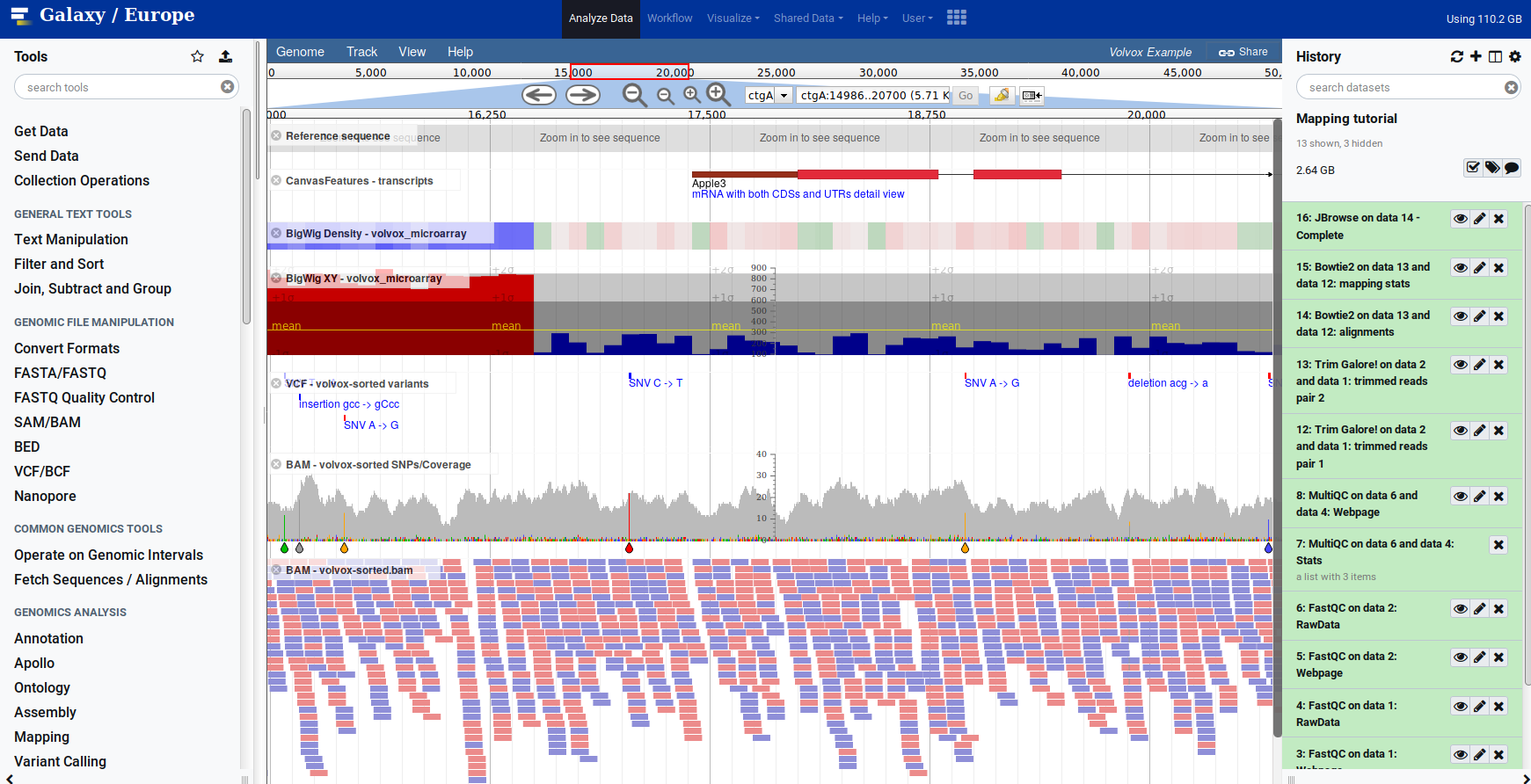Edit attributes of dataset 16 JBrowse
This screenshot has width=1531, height=784.
point(1480,219)
